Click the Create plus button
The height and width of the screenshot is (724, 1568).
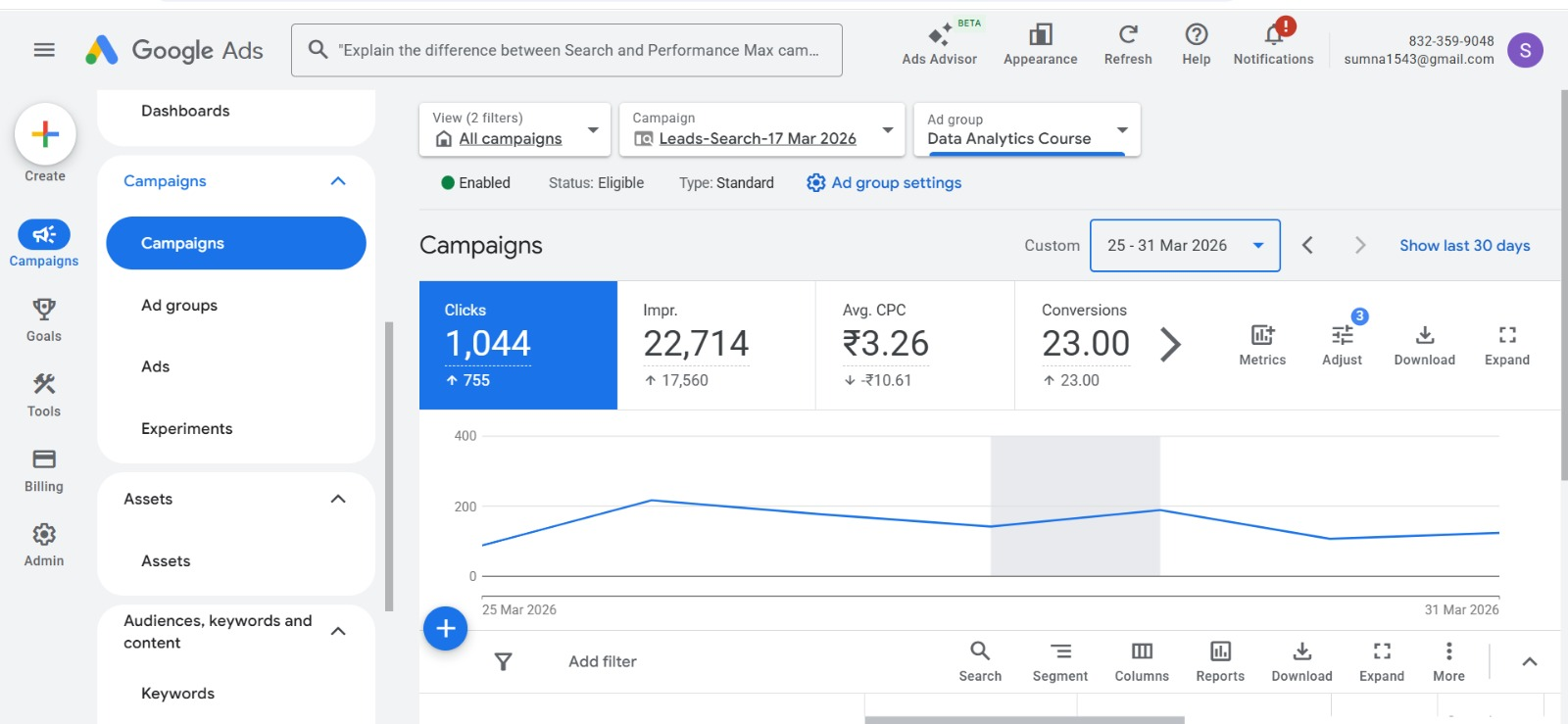point(45,134)
